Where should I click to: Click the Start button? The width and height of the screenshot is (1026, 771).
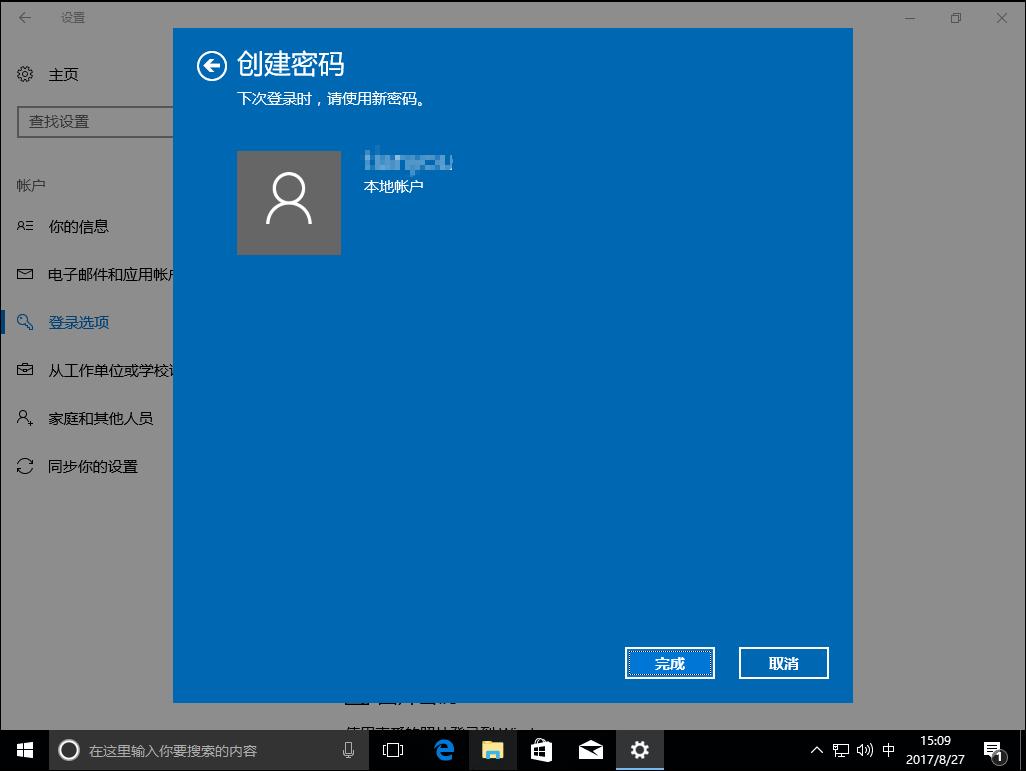tap(23, 748)
